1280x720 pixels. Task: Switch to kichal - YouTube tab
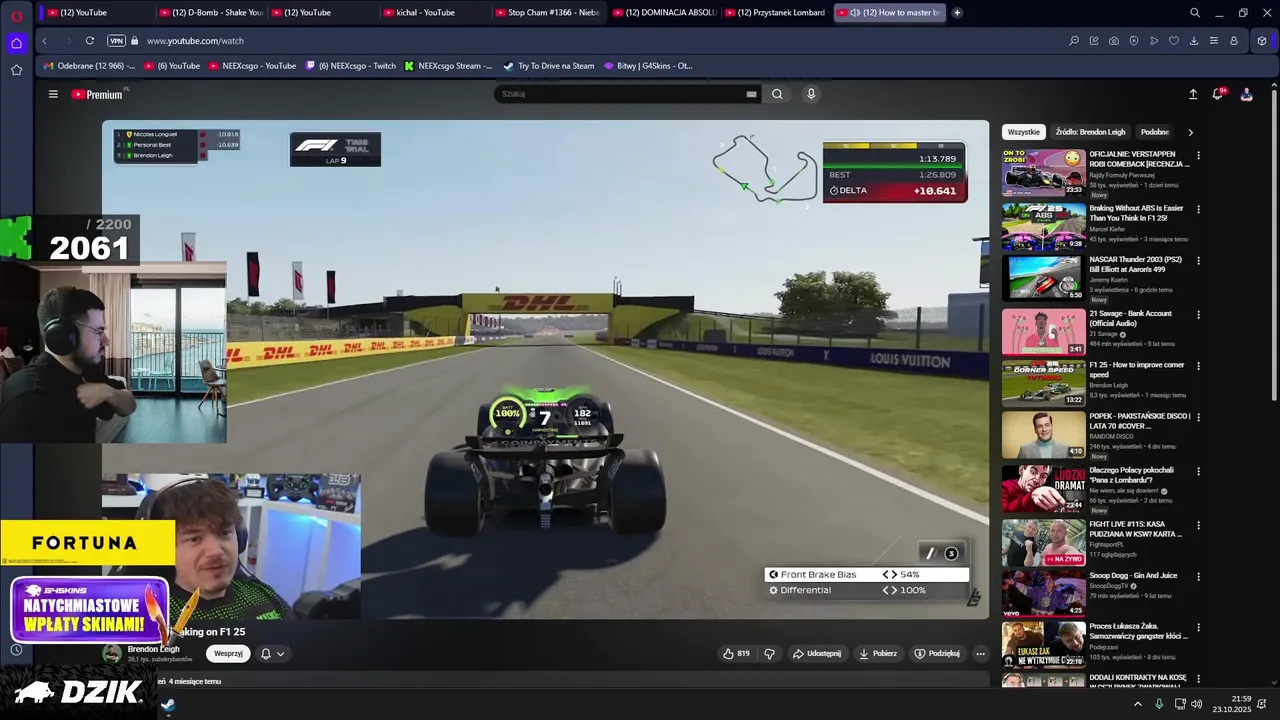click(x=434, y=13)
